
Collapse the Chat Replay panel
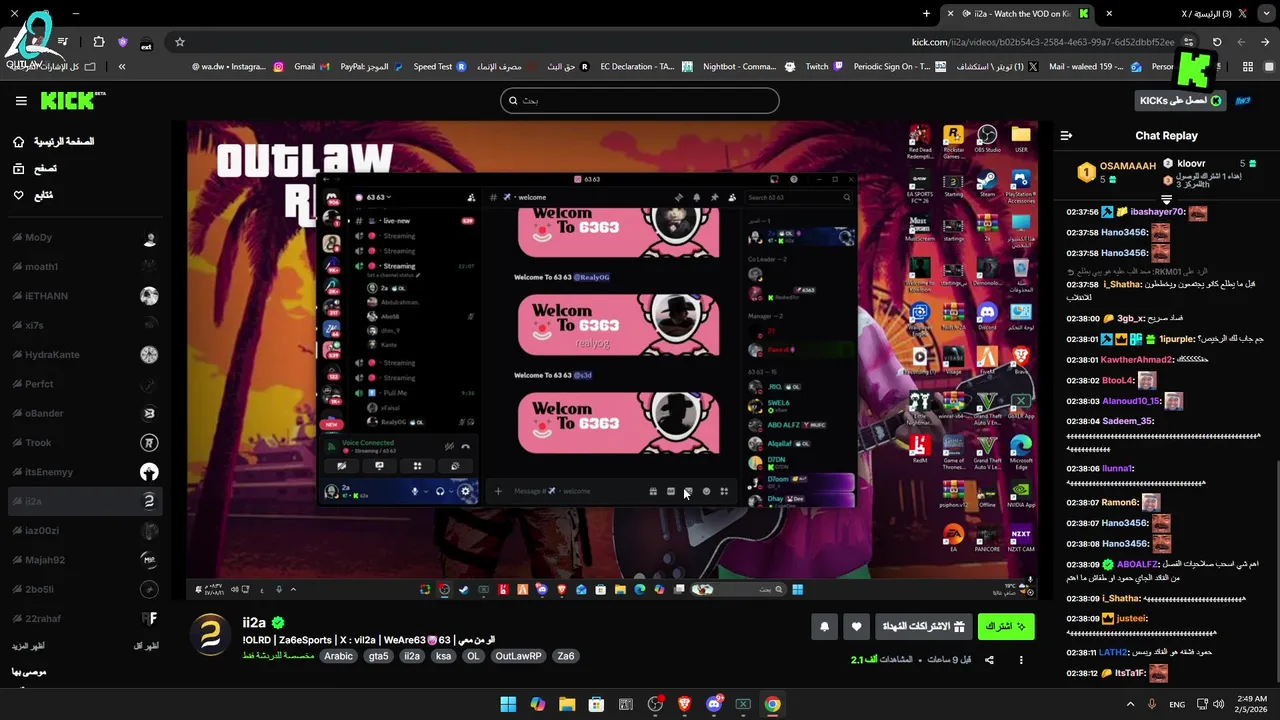click(x=1066, y=136)
